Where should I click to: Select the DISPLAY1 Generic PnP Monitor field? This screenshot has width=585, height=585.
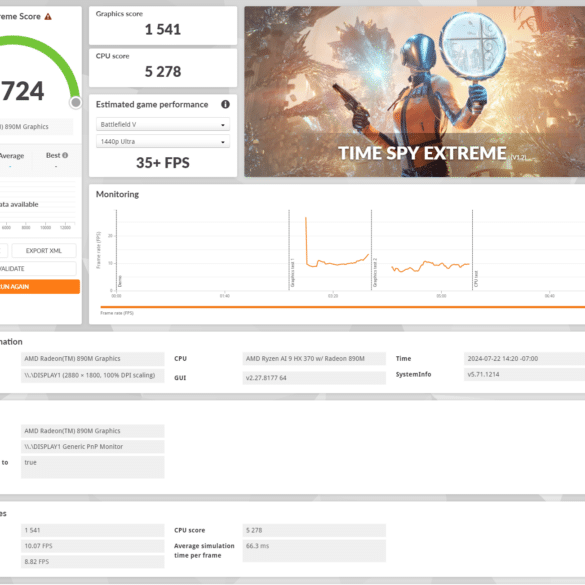click(x=93, y=447)
